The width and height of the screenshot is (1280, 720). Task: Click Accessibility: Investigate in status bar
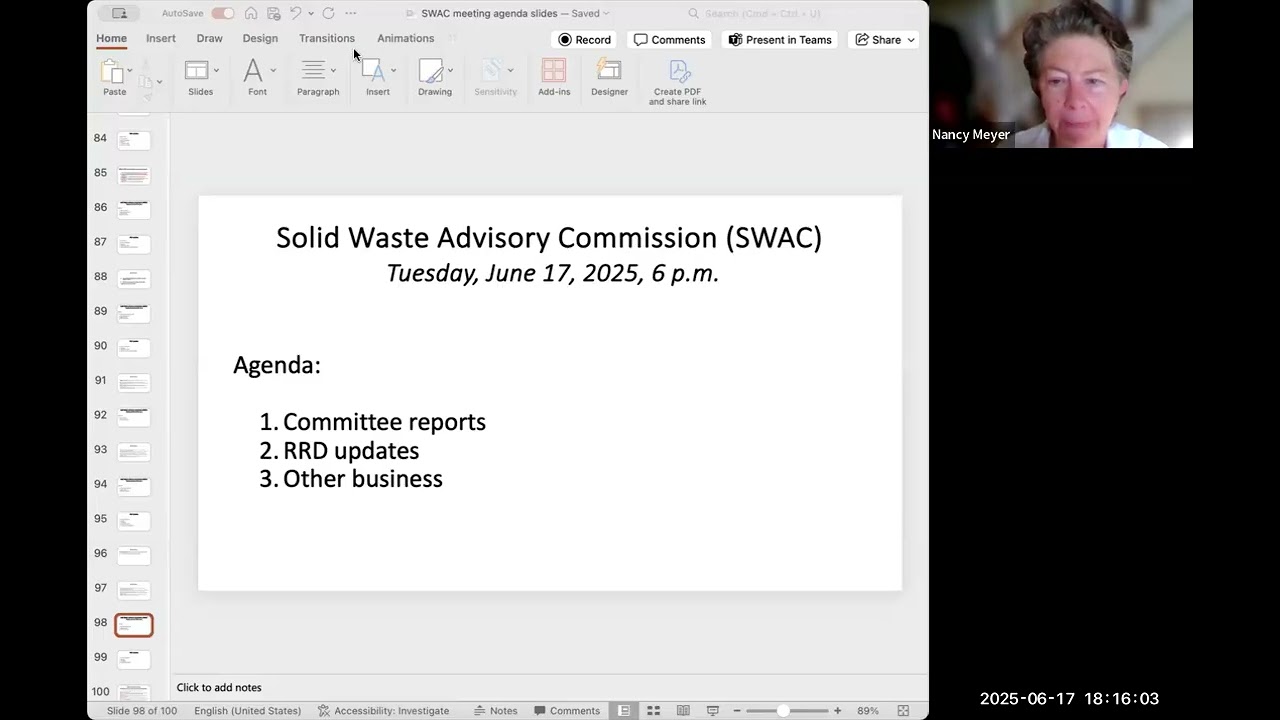[384, 711]
